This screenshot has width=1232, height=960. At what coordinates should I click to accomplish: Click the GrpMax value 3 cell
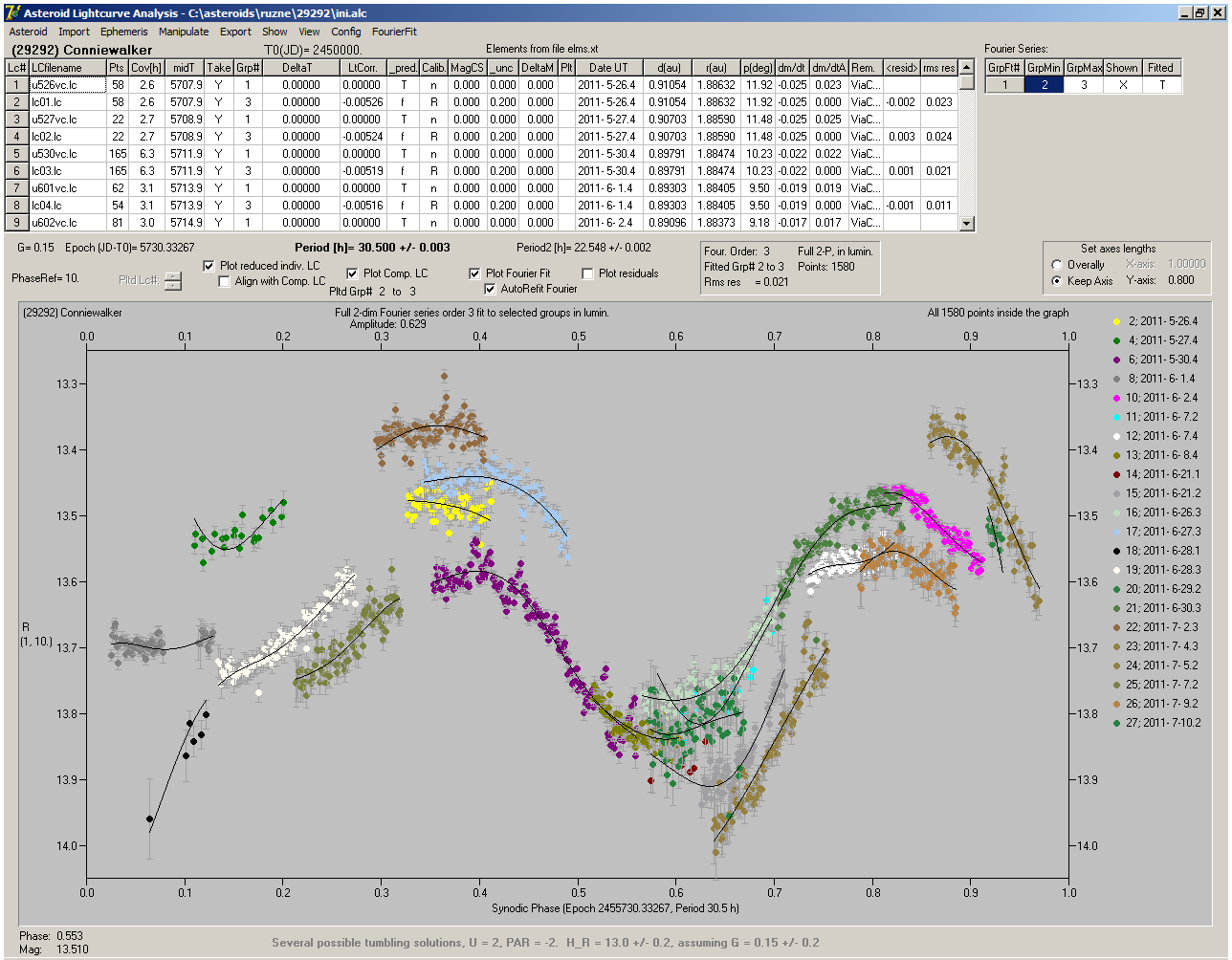pyautogui.click(x=1084, y=85)
